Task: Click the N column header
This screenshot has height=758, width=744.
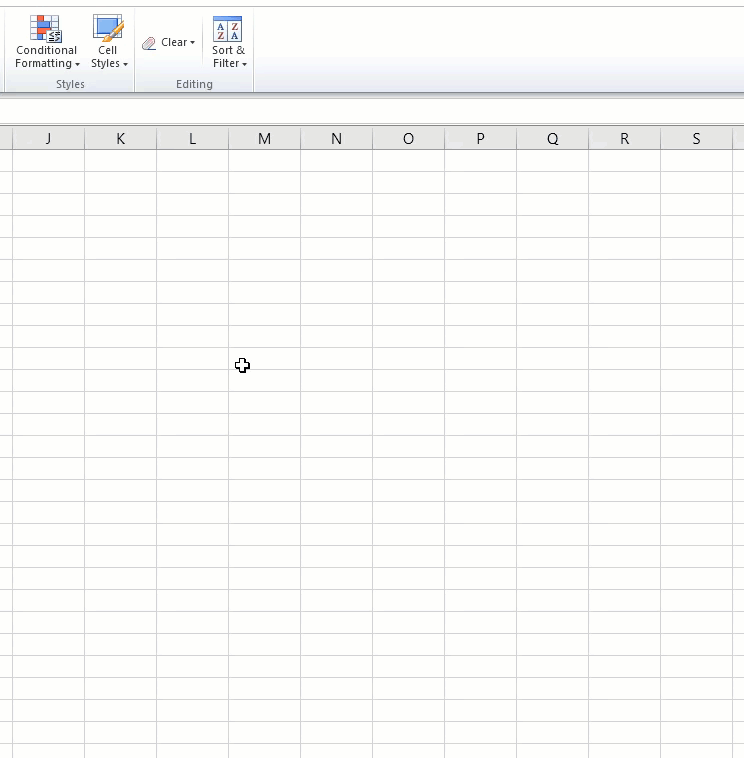Action: [336, 139]
